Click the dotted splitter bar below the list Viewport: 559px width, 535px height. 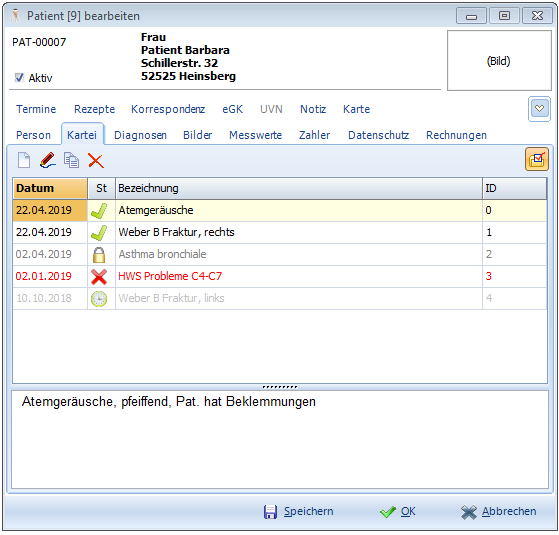(x=280, y=387)
